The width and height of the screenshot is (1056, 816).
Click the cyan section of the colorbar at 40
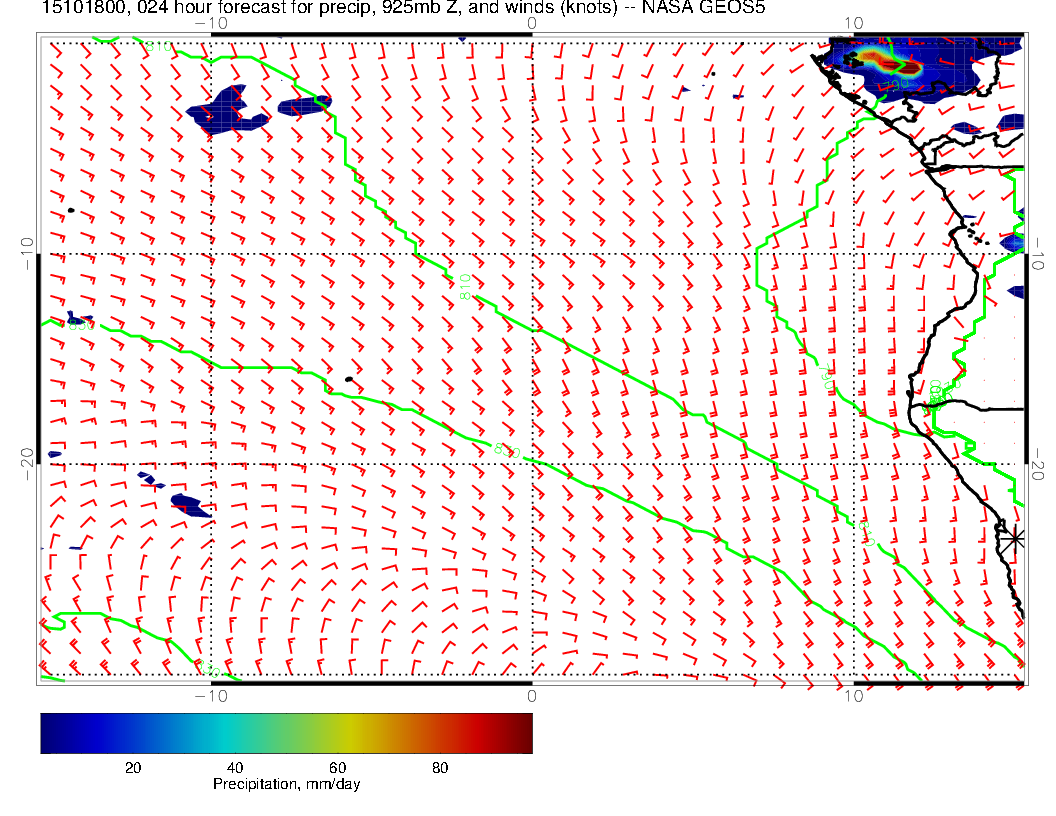pos(235,732)
